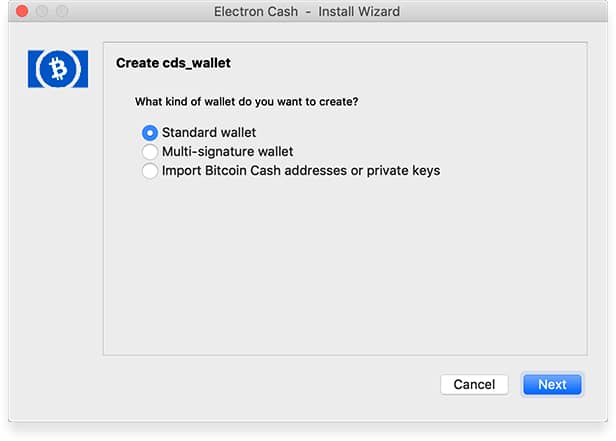Cancel the wallet install wizard

[474, 384]
